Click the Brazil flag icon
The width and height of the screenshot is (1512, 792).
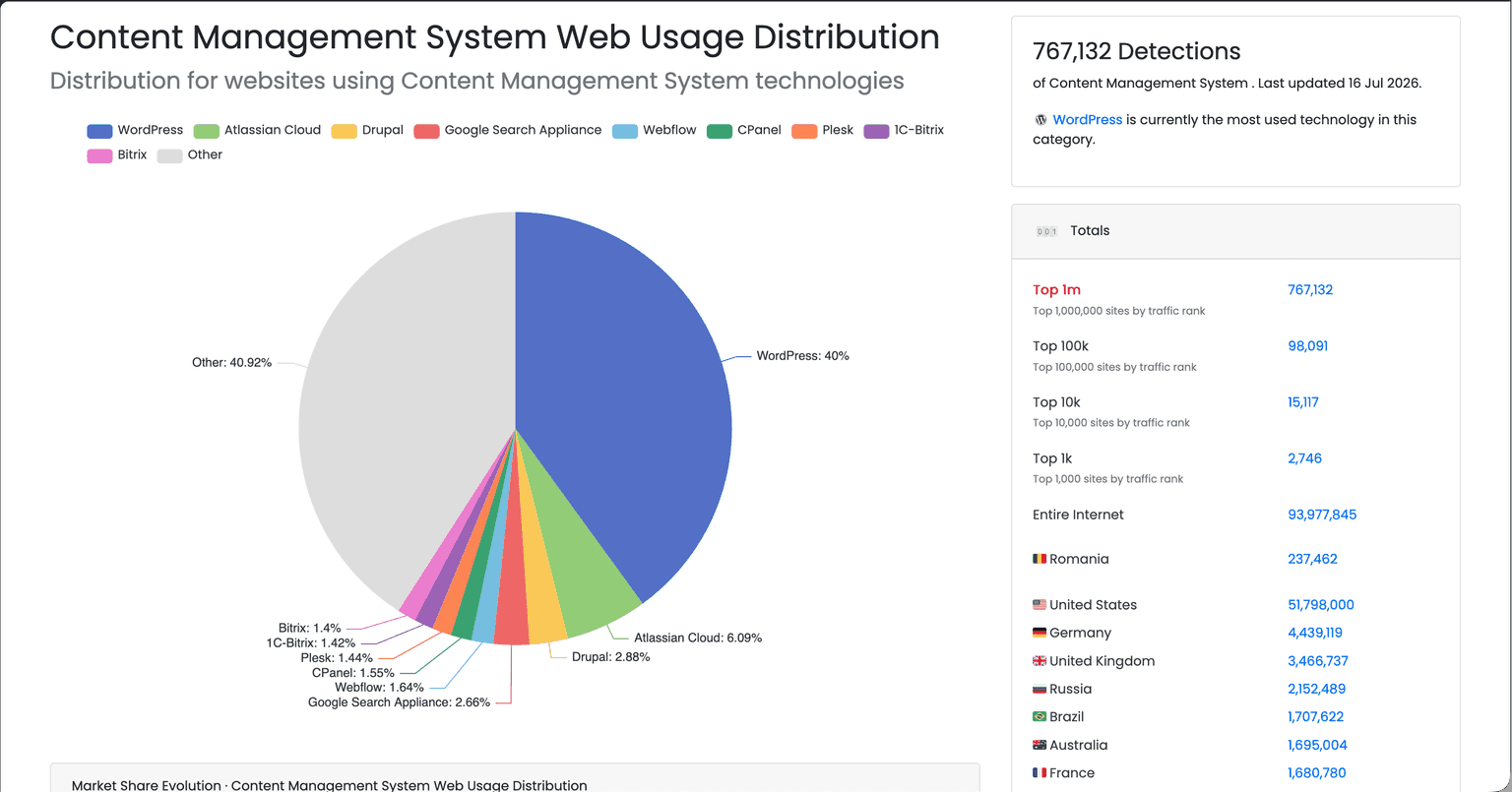pos(1039,717)
